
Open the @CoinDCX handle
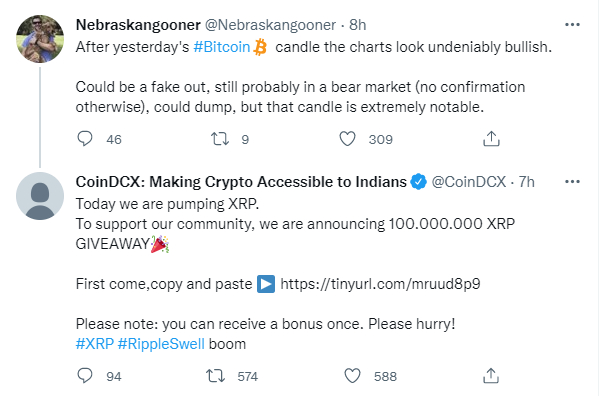coord(469,182)
